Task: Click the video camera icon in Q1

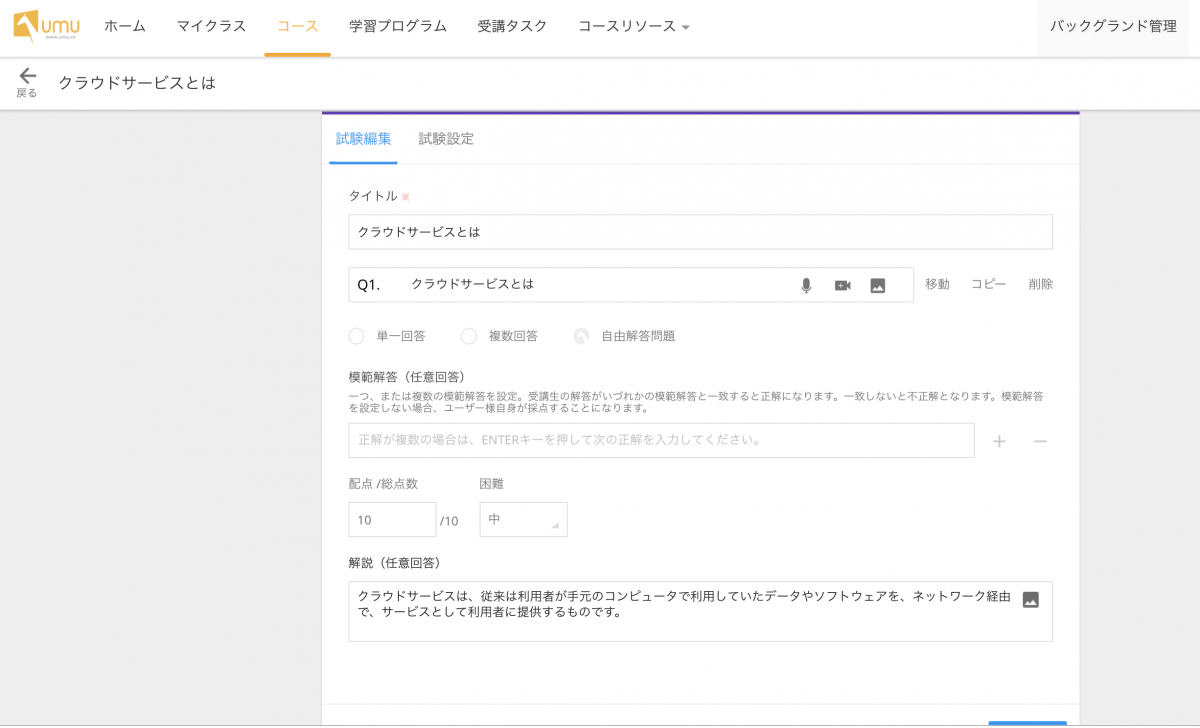Action: pos(842,285)
